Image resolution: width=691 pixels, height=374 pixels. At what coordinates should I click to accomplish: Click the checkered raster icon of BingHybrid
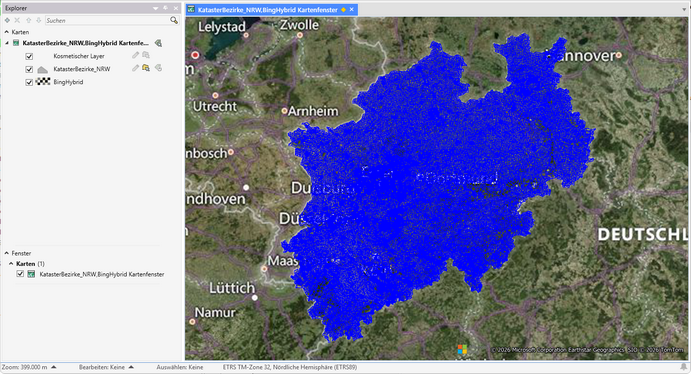coord(43,81)
